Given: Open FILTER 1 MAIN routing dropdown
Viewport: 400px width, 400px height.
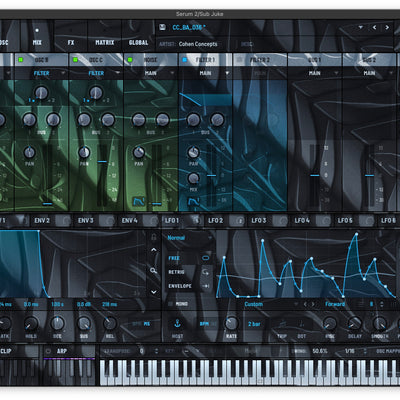Looking at the screenshot, I should (x=205, y=73).
